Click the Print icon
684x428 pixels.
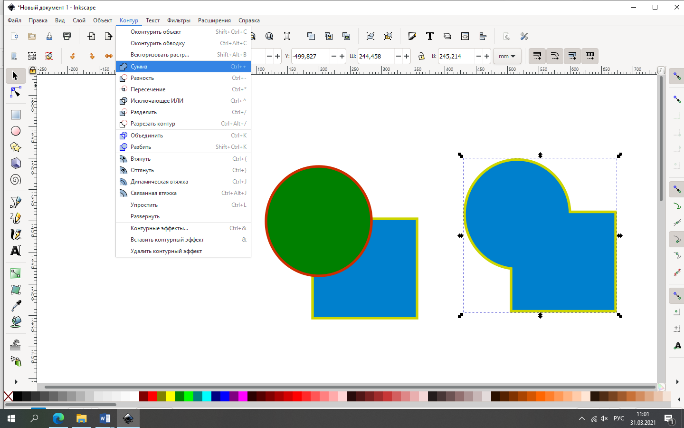[x=67, y=36]
